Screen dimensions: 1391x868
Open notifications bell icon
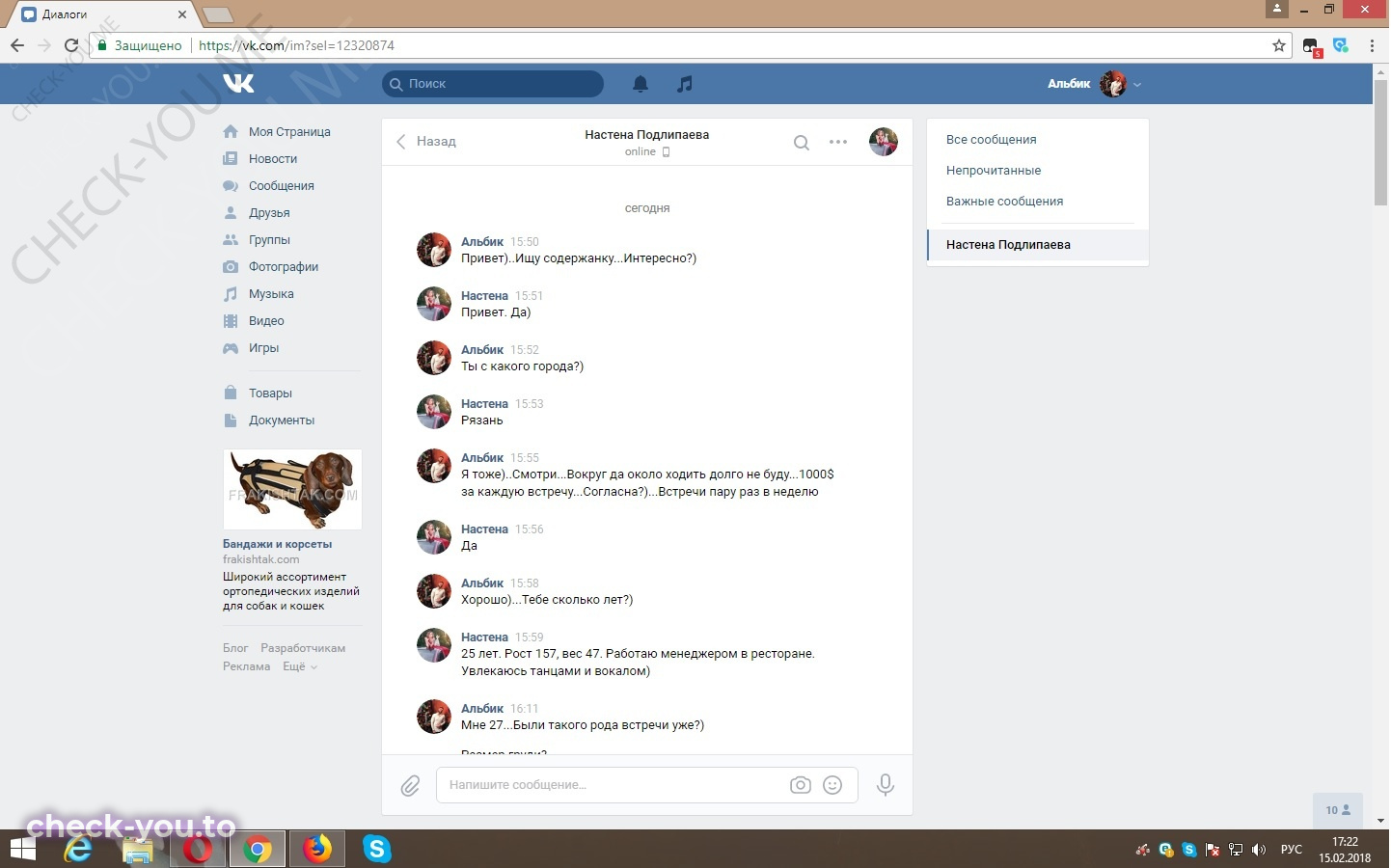coord(641,84)
